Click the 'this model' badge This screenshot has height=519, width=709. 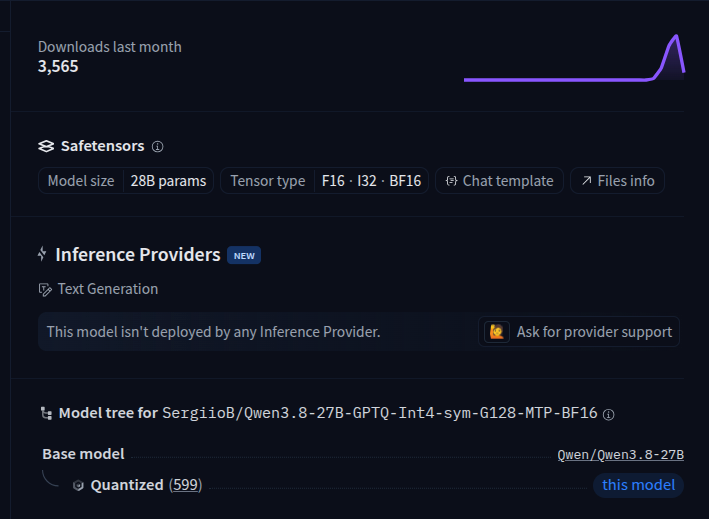638,485
